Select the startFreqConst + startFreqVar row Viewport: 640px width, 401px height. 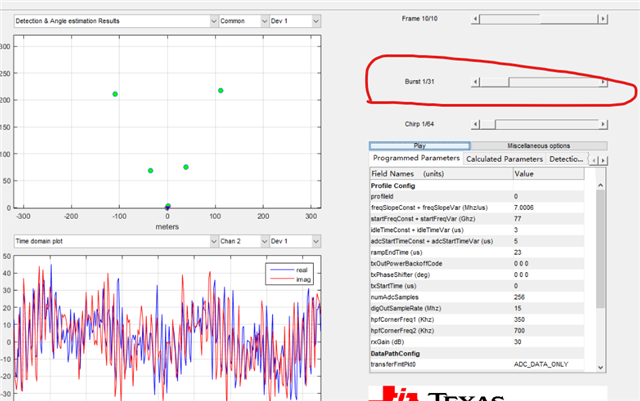(x=477, y=219)
